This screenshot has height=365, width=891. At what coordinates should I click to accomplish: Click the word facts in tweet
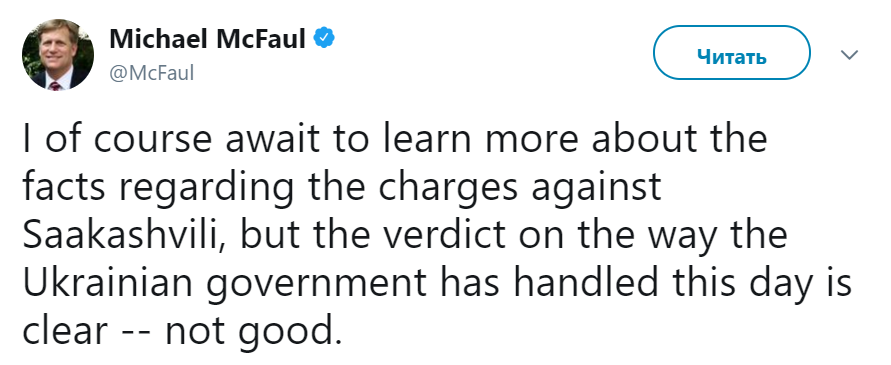point(63,186)
